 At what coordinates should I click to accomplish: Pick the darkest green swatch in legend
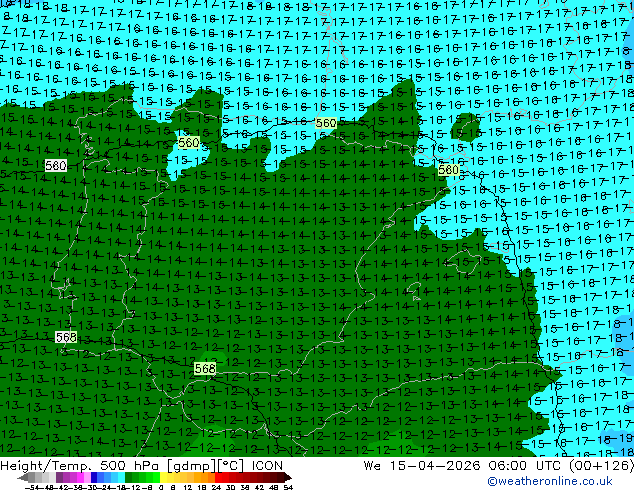pos(129,478)
